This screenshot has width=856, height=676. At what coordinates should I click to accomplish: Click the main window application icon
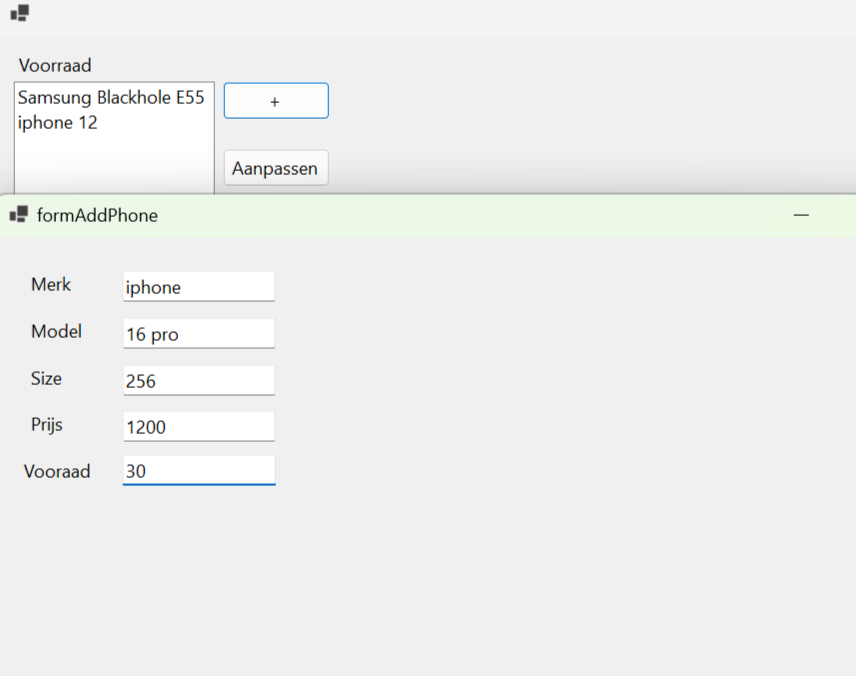(x=19, y=13)
